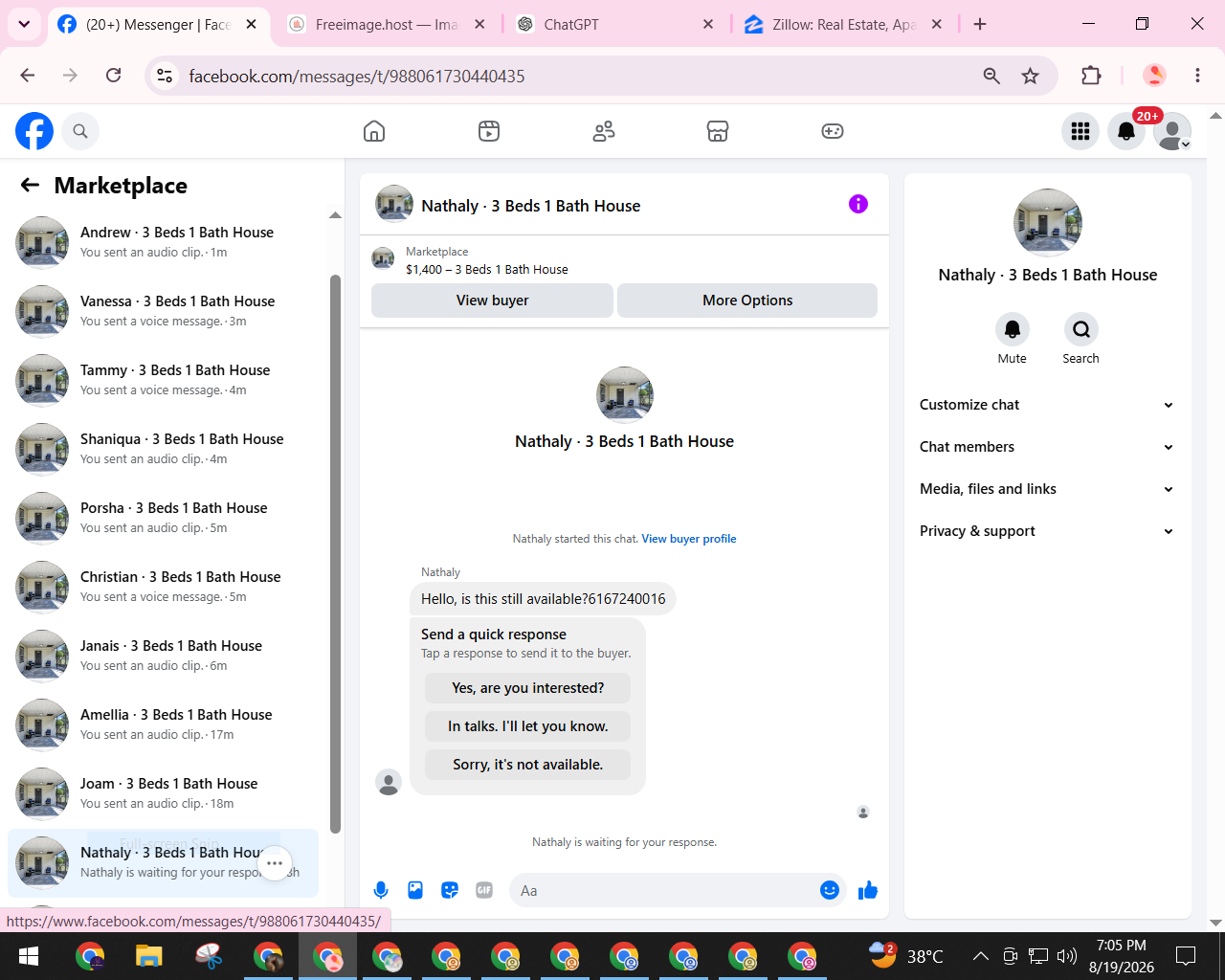Open the Christian conversation
1225x980 pixels.
tap(165, 587)
